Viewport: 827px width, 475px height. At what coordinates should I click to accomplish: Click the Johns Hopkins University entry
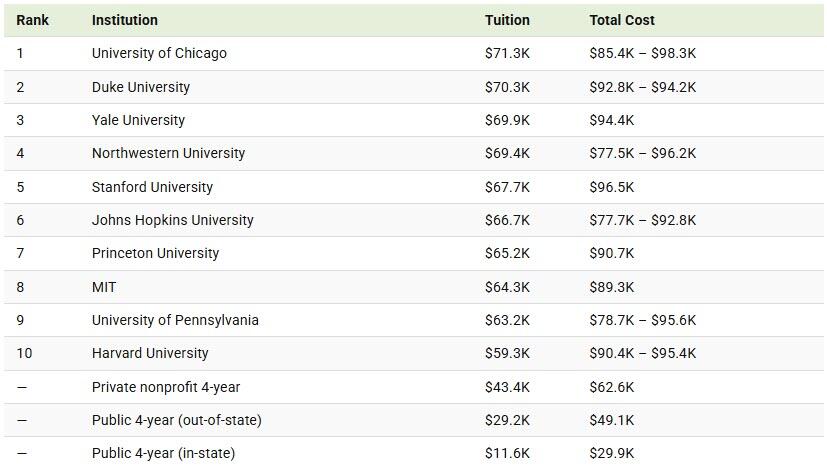172,220
